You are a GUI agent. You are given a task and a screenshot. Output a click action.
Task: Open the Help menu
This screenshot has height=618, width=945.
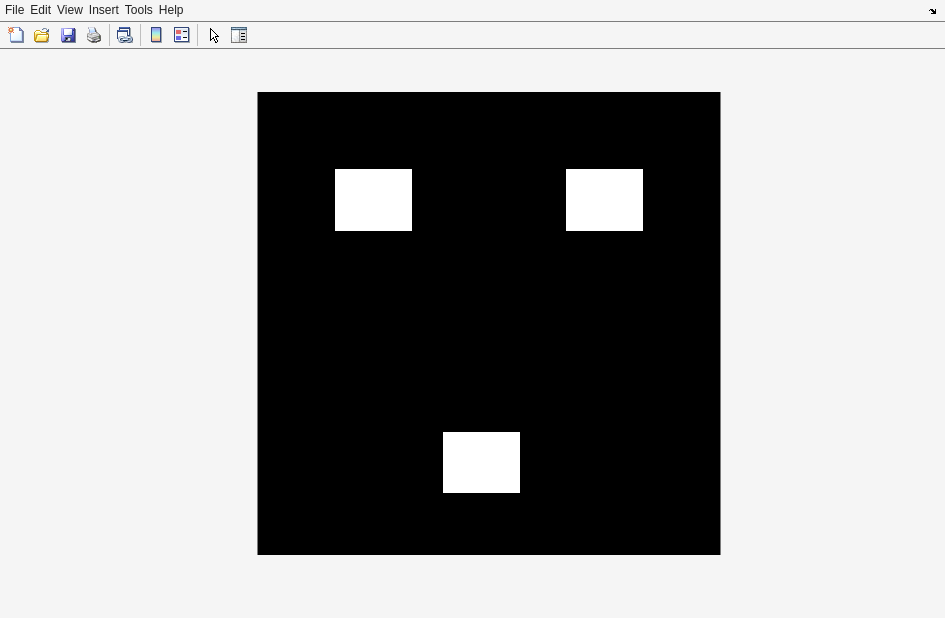point(171,10)
